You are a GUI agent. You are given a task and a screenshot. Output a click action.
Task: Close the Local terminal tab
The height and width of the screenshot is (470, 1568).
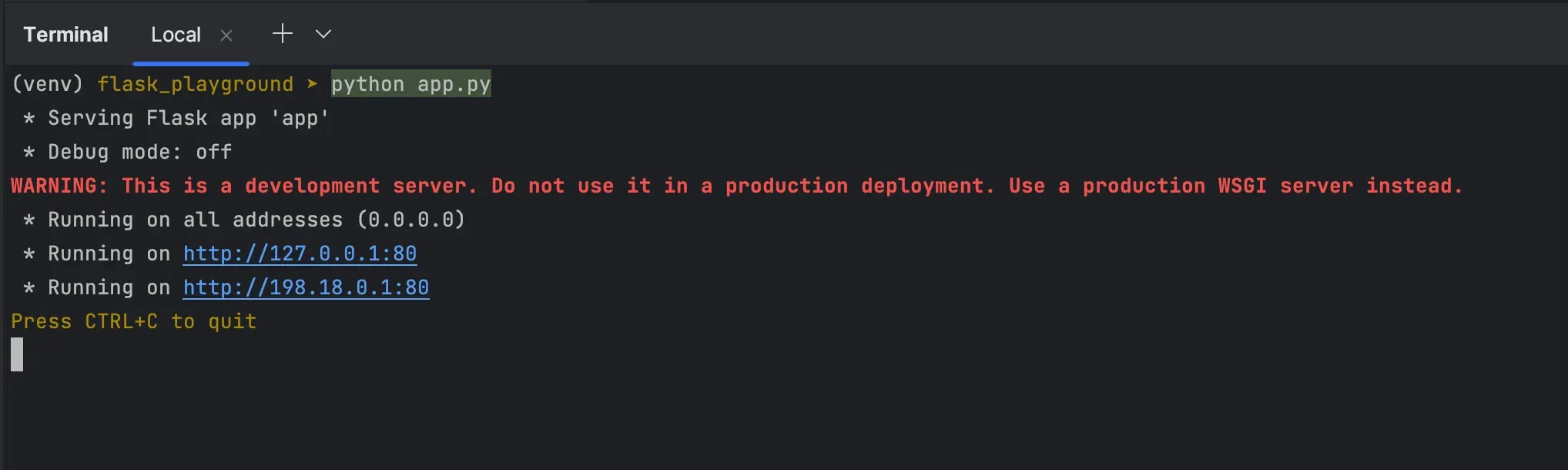click(226, 35)
